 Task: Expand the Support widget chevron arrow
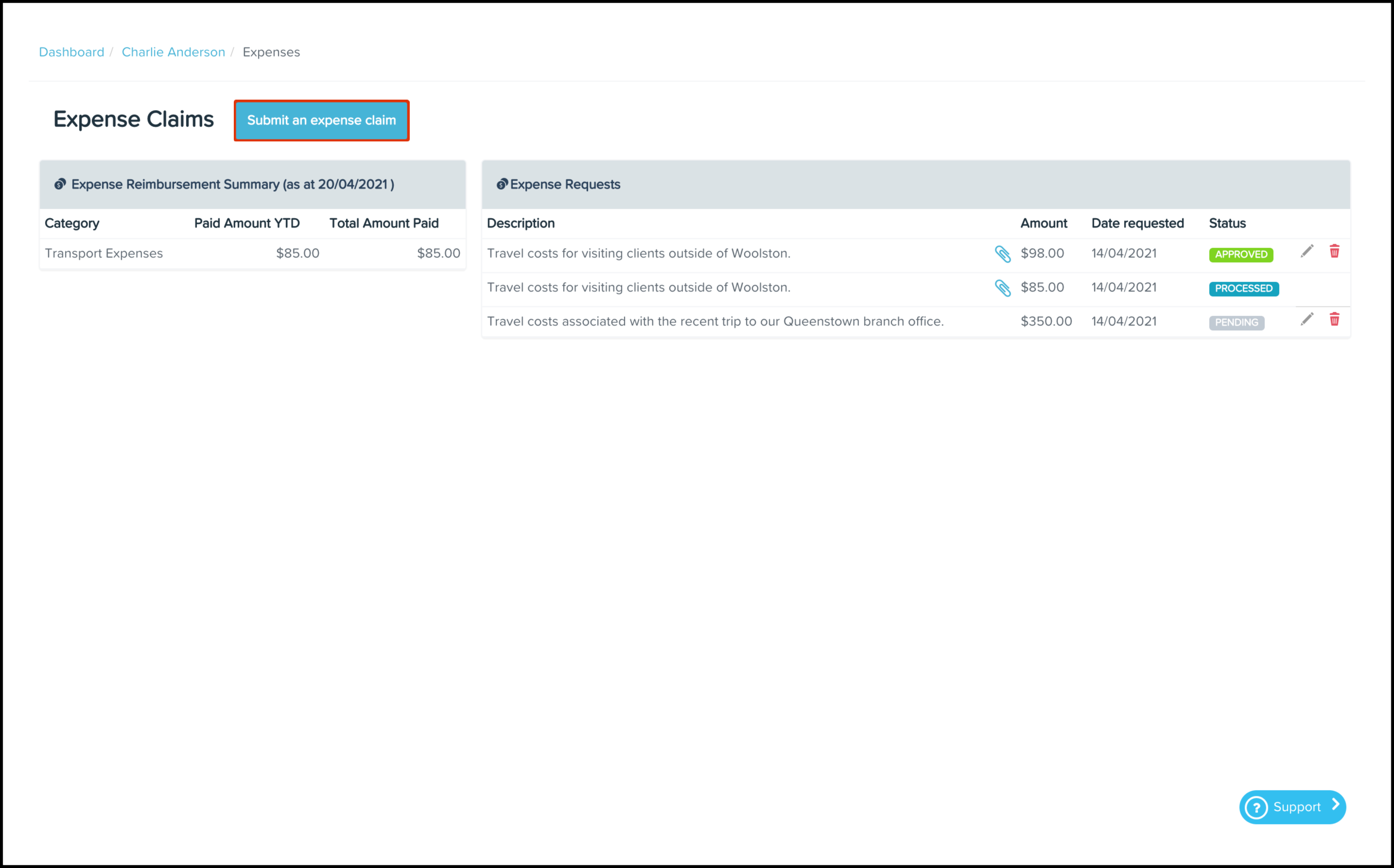click(x=1336, y=805)
